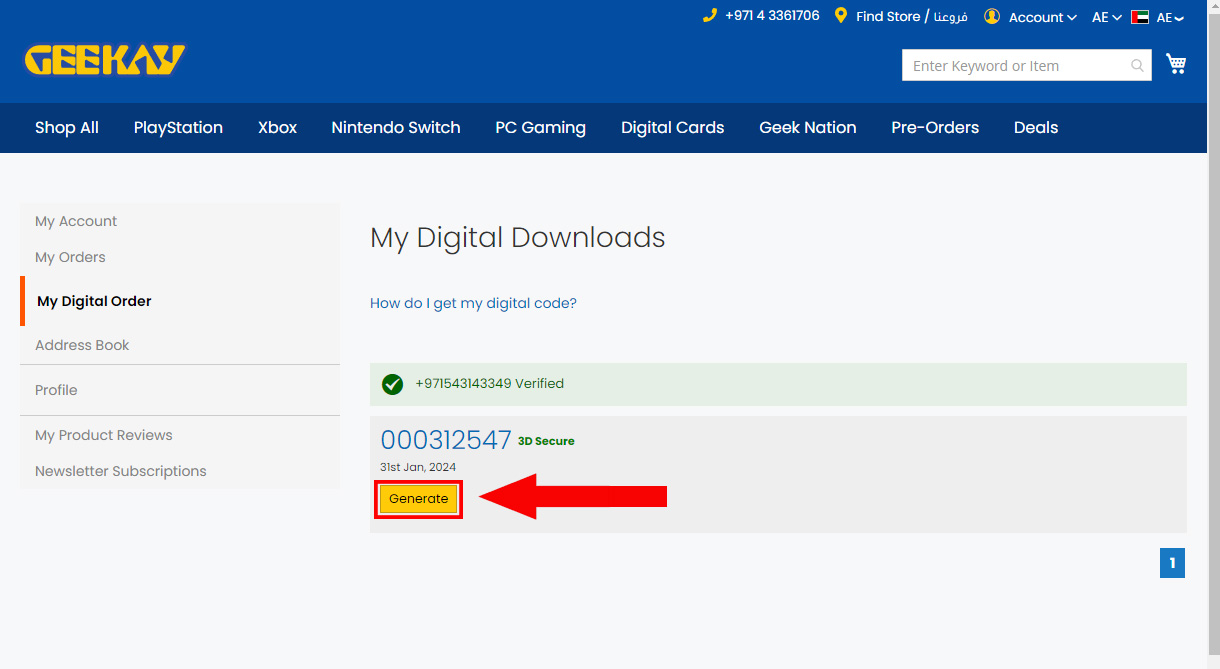Open the AE currency dropdown
Viewport: 1220px width, 669px height.
pos(1107,17)
